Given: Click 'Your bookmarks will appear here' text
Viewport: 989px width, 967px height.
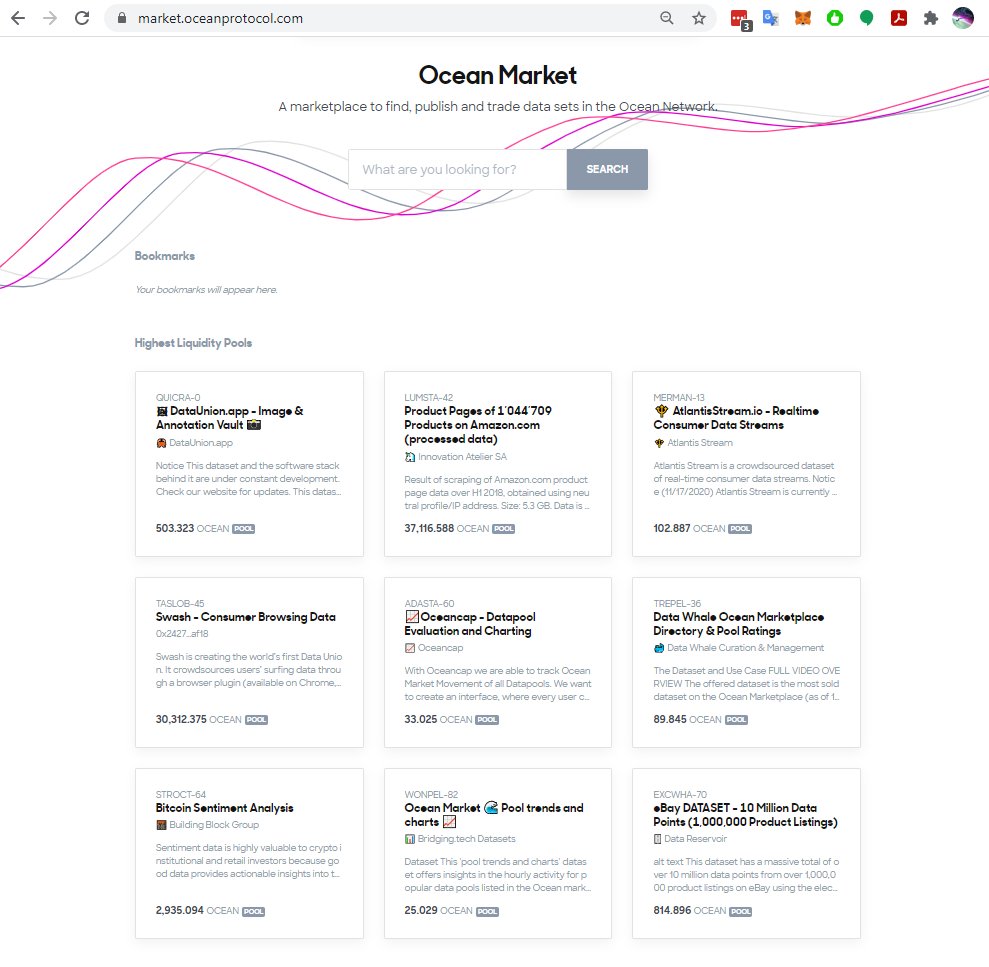Looking at the screenshot, I should coord(206,290).
